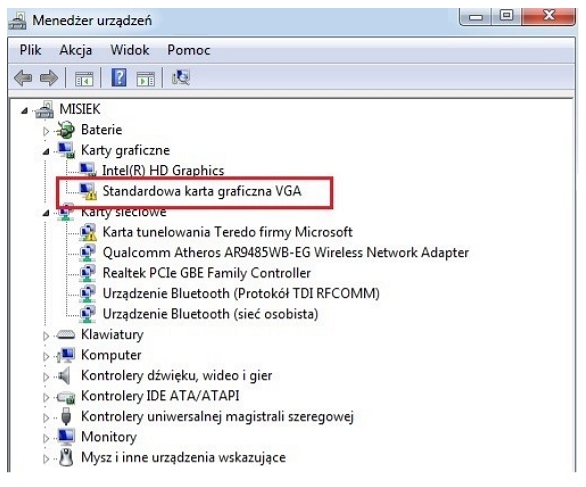This screenshot has width=586, height=487.
Task: Expand Mysz i inne urządzenia wskazujące
Action: 46,459
